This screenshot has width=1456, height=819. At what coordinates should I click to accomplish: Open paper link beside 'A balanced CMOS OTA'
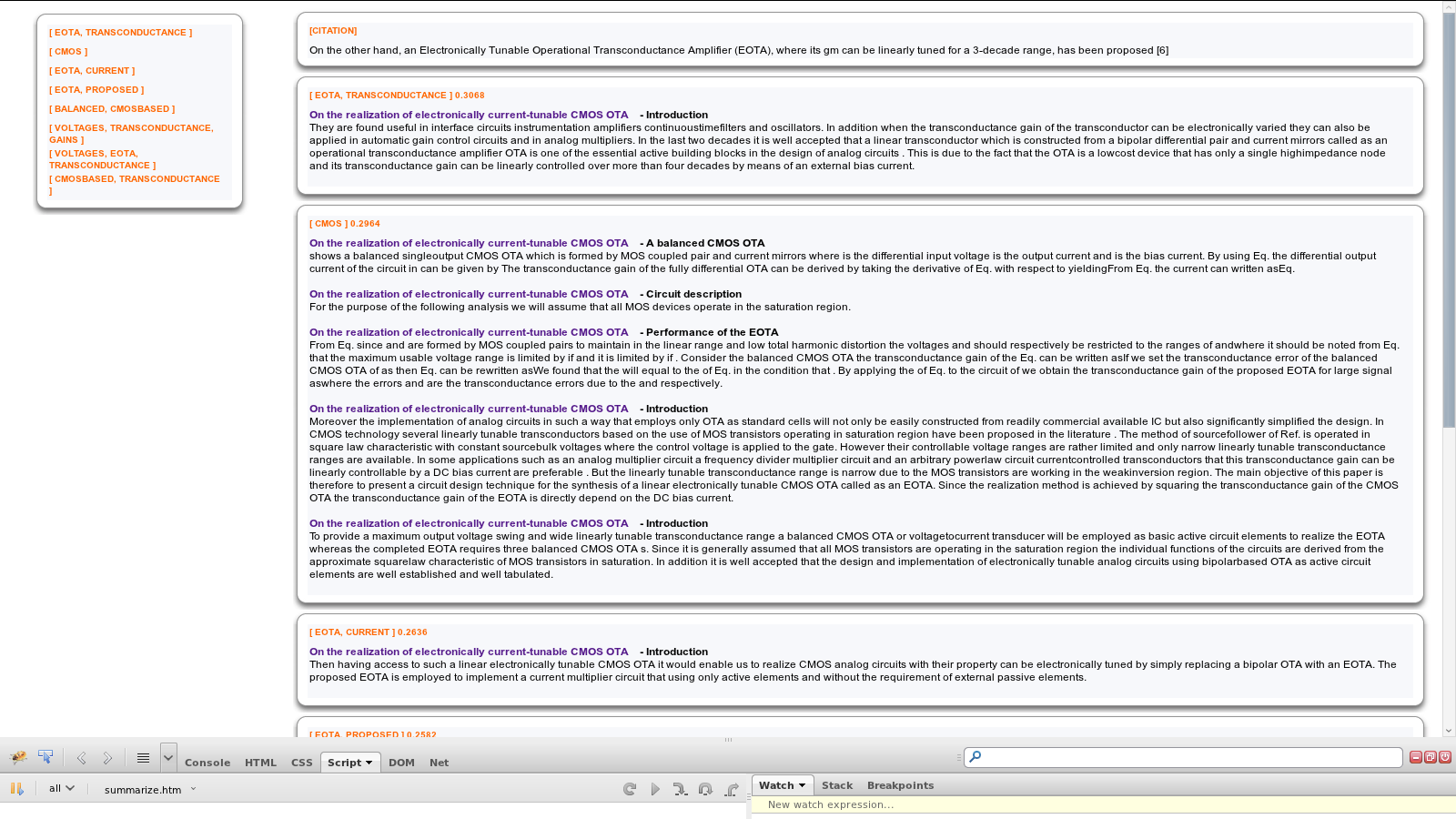[469, 243]
